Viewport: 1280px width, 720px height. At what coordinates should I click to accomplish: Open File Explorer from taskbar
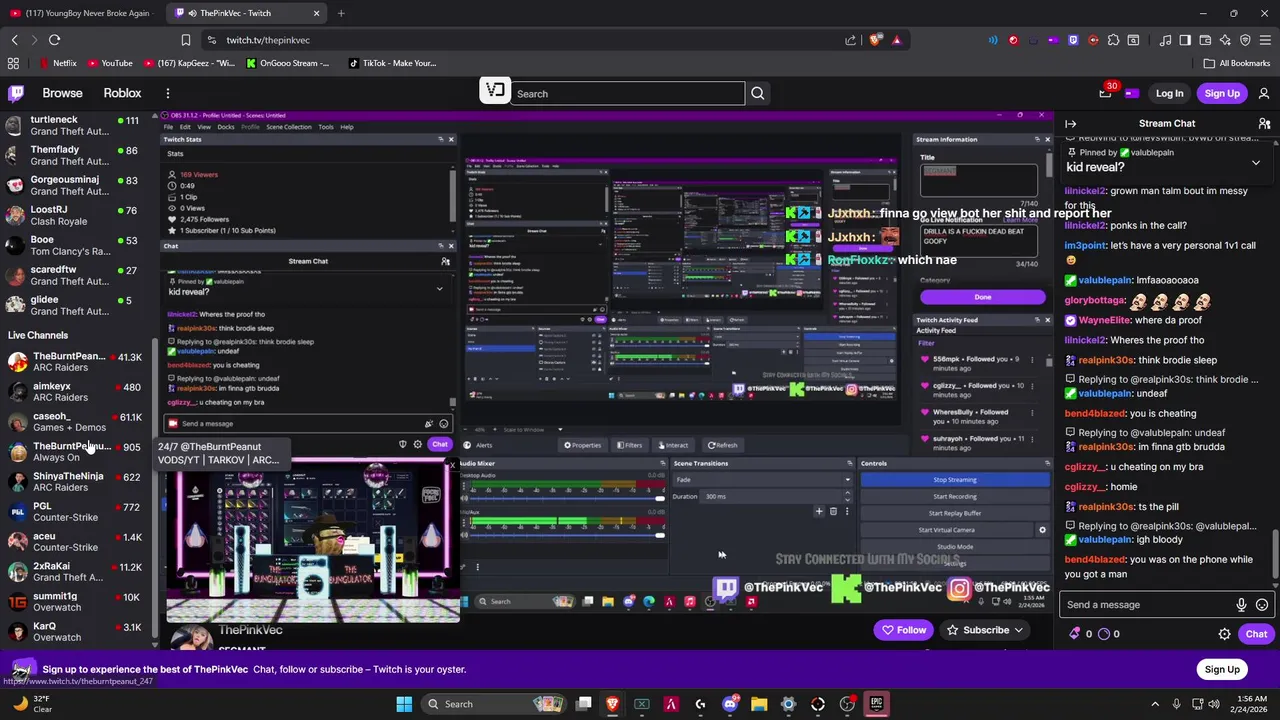(x=759, y=704)
